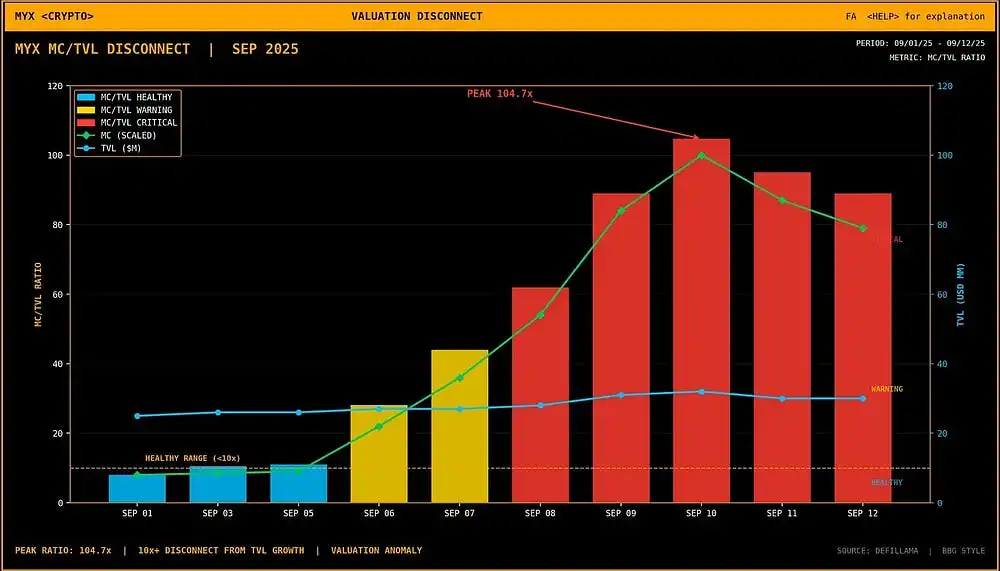
Task: Click the 10x+ DISCONNECT FROM TVL GROWTH footer
Action: click(221, 550)
